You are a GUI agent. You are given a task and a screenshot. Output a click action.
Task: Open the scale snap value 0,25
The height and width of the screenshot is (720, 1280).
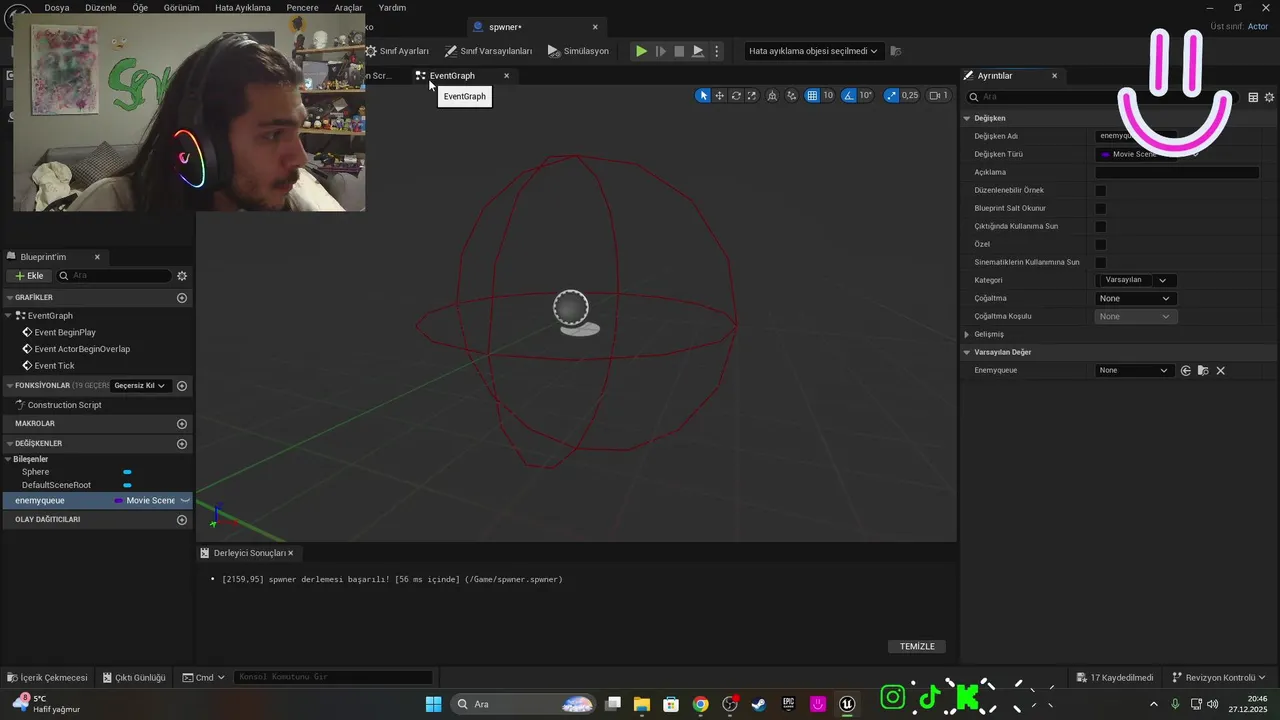coord(910,96)
